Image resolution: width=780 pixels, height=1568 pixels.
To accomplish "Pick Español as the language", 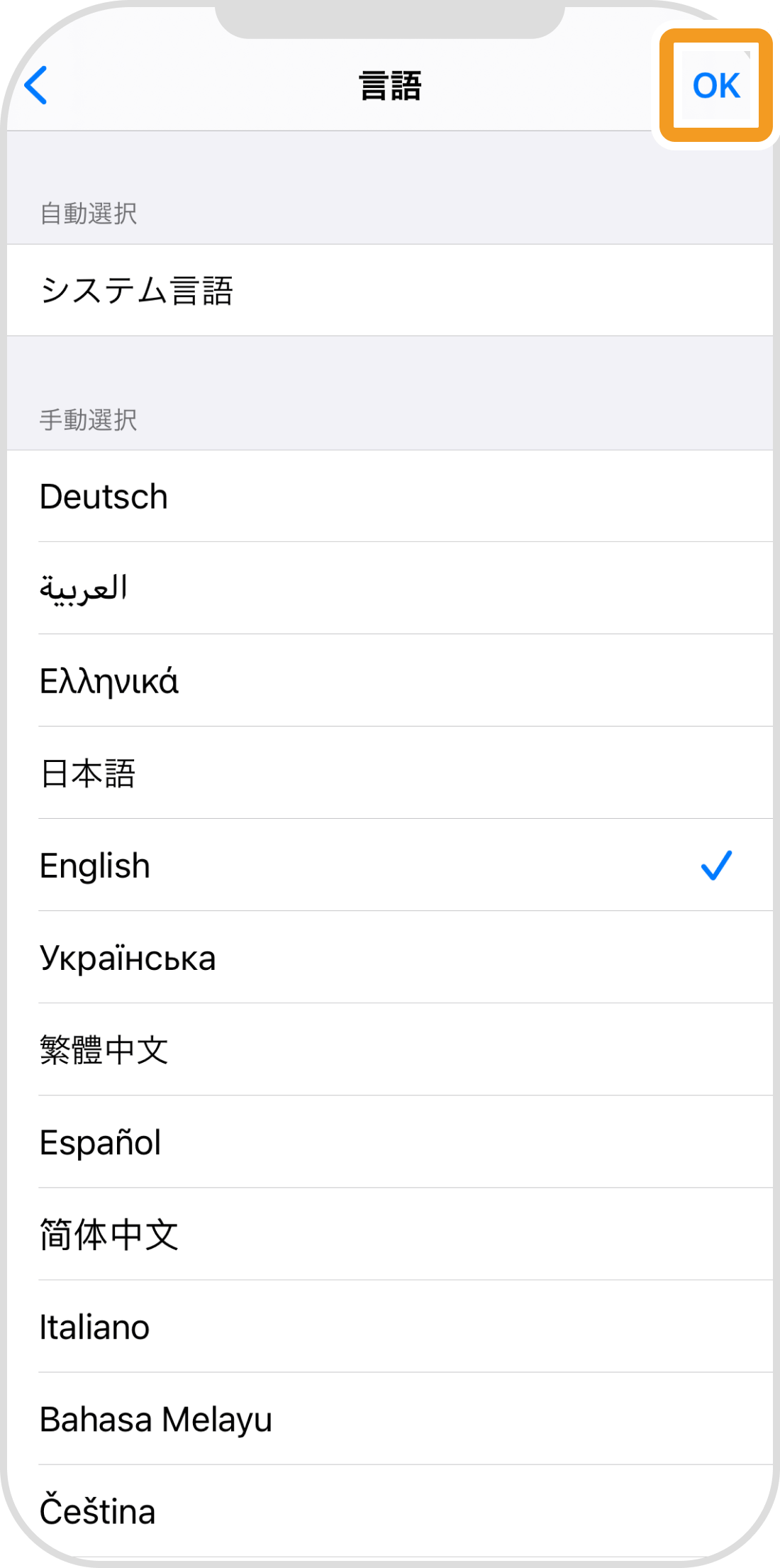I will click(101, 1142).
